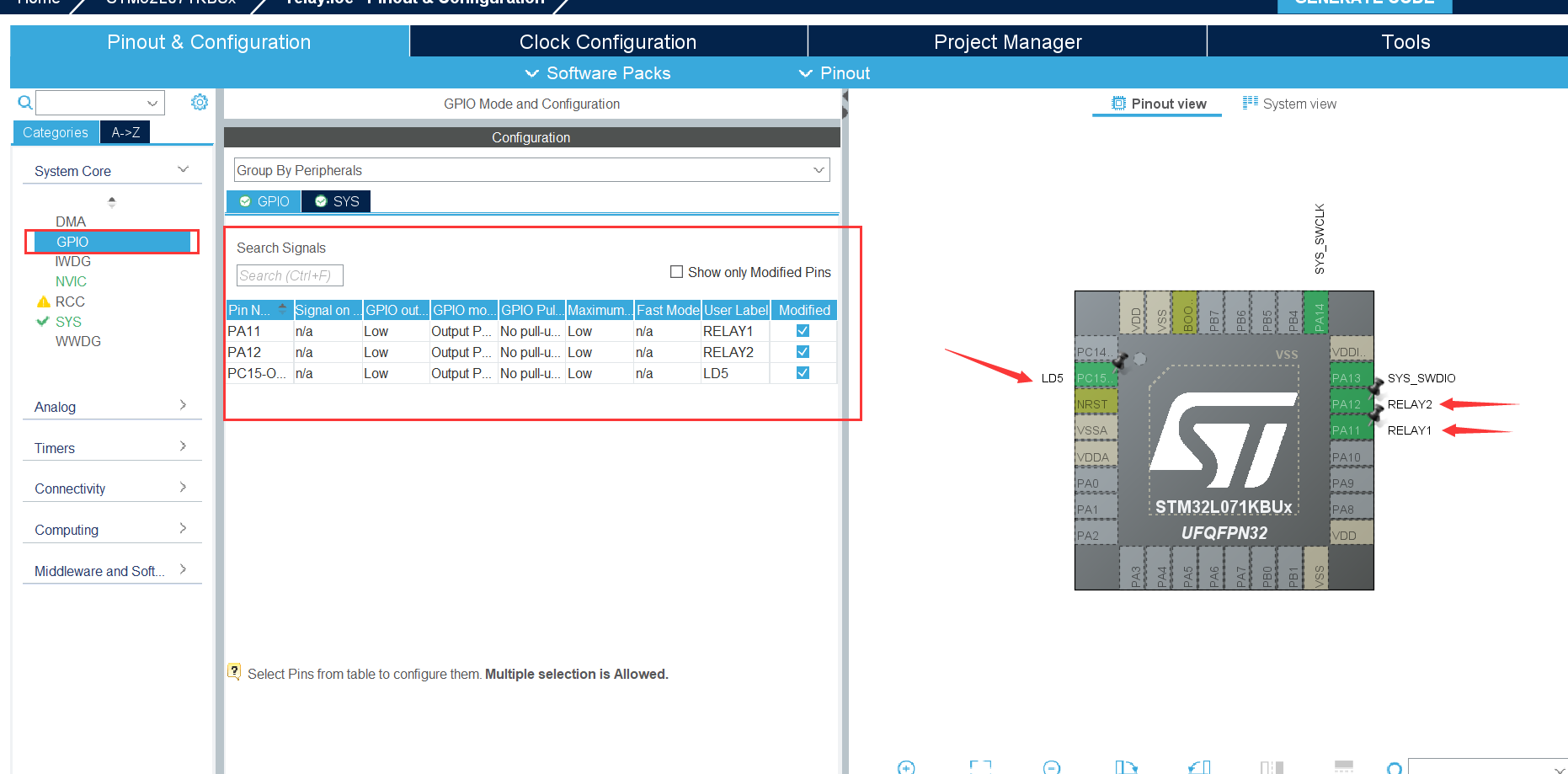Click the zoom in icon below the pinout
Screen dimensions: 1568x774
[x=906, y=767]
